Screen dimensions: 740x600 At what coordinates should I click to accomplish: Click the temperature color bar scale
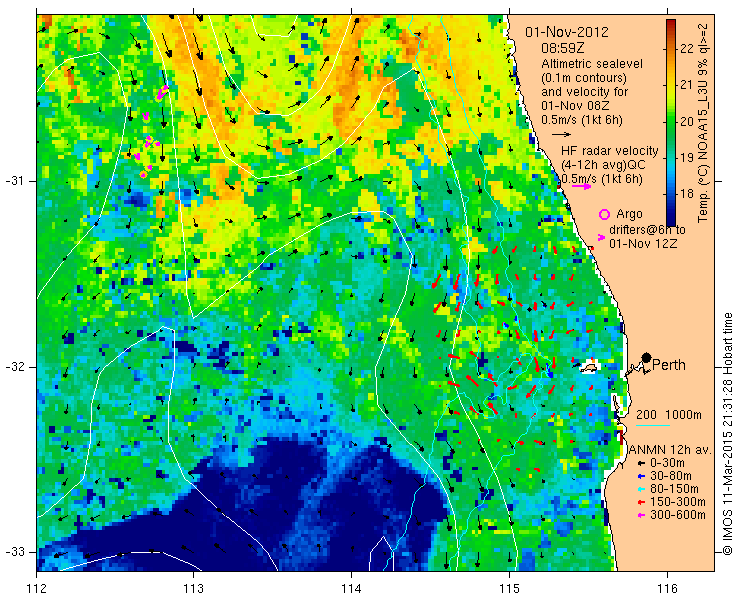click(x=671, y=123)
